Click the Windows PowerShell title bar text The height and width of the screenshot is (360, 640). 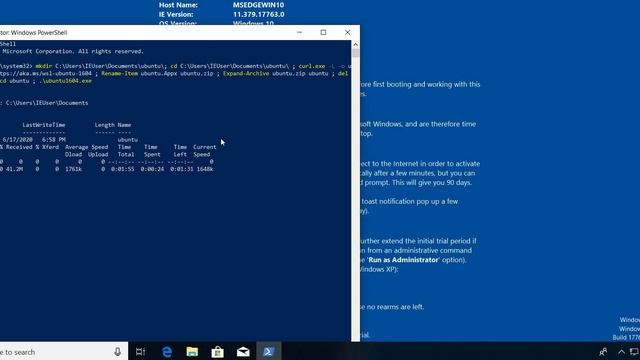(x=33, y=33)
